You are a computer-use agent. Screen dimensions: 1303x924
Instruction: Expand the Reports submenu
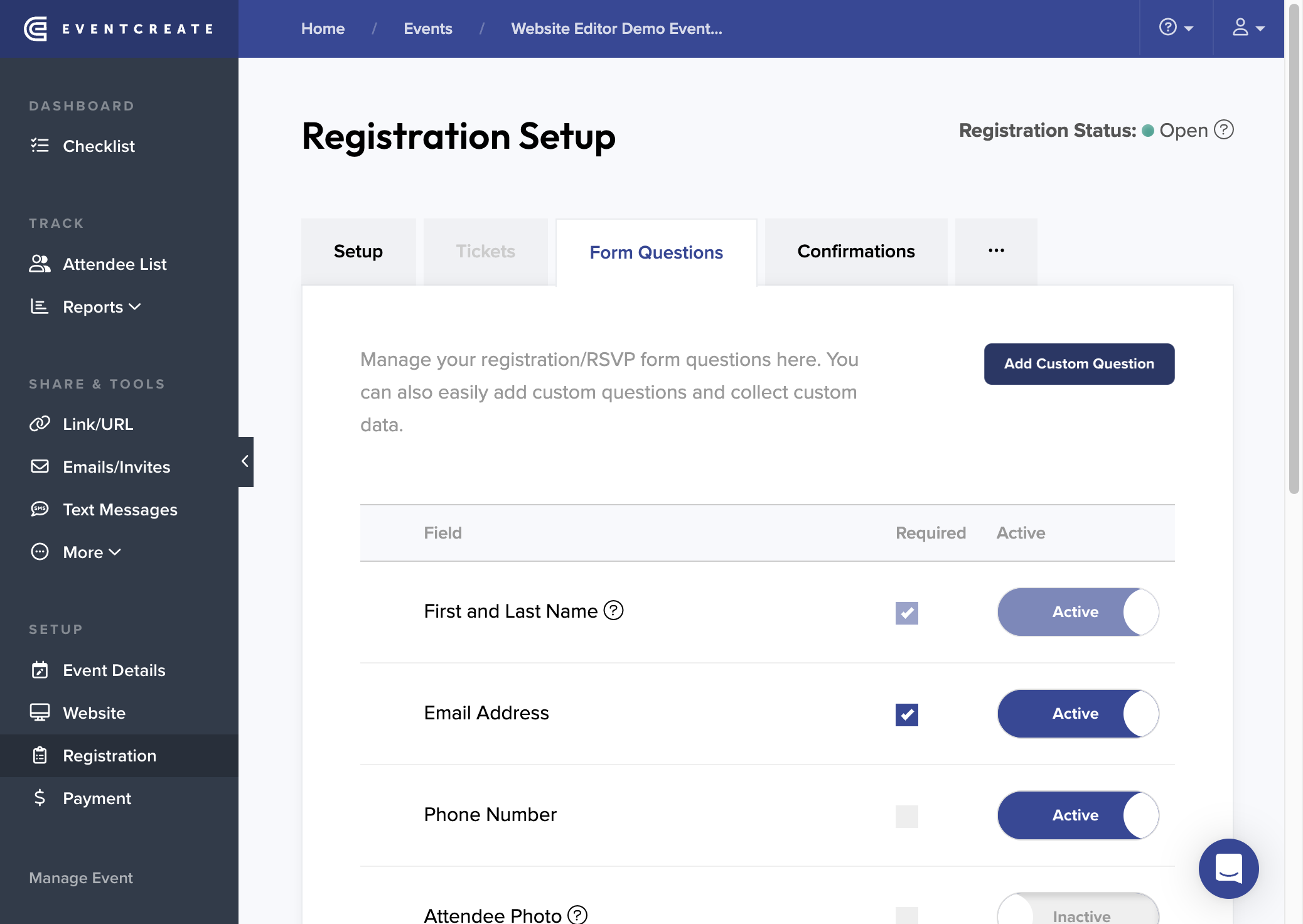85,307
